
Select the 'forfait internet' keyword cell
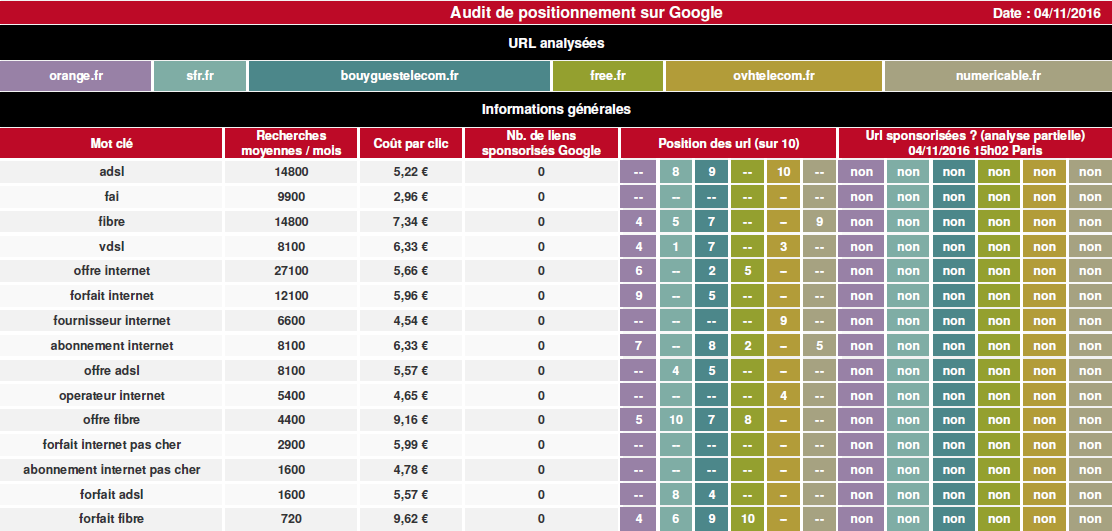[111, 296]
